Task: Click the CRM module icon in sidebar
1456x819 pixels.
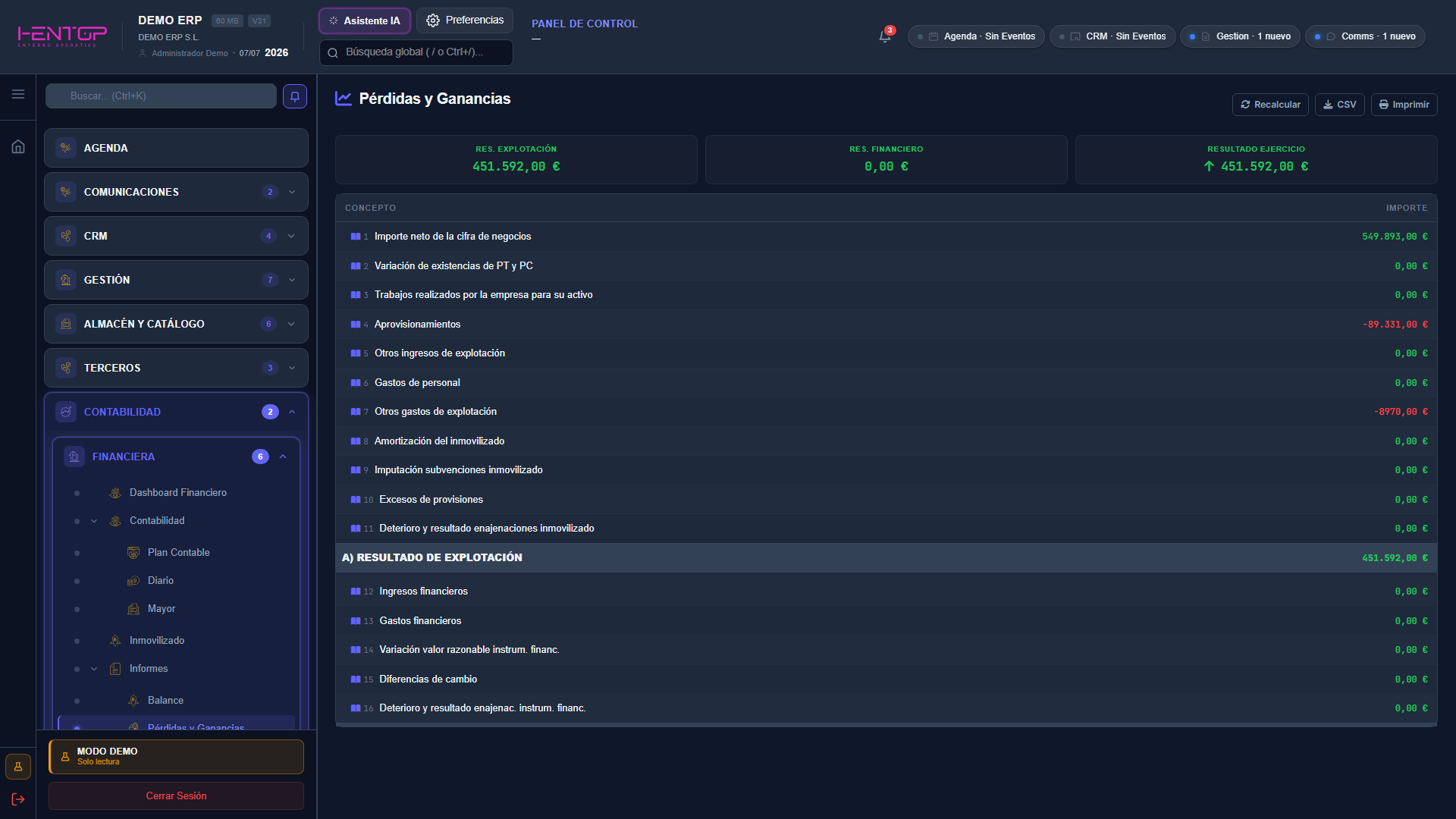Action: (x=66, y=236)
